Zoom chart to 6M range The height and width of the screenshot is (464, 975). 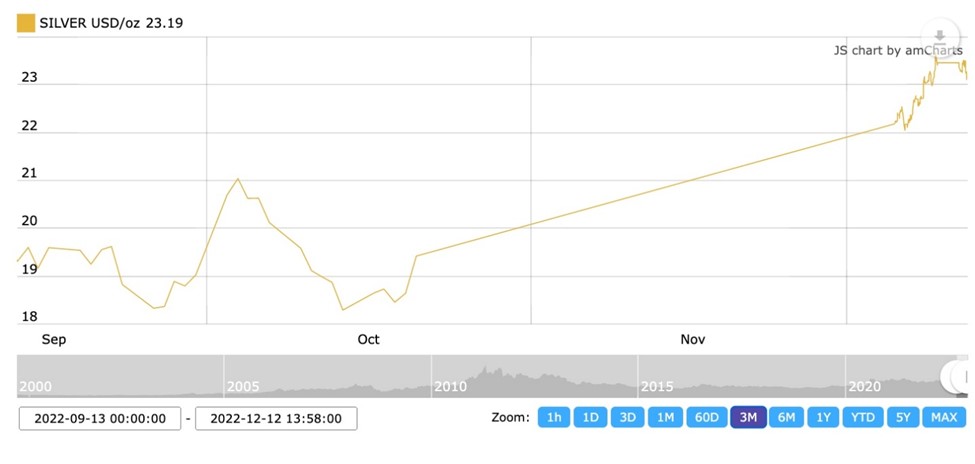[x=786, y=417]
